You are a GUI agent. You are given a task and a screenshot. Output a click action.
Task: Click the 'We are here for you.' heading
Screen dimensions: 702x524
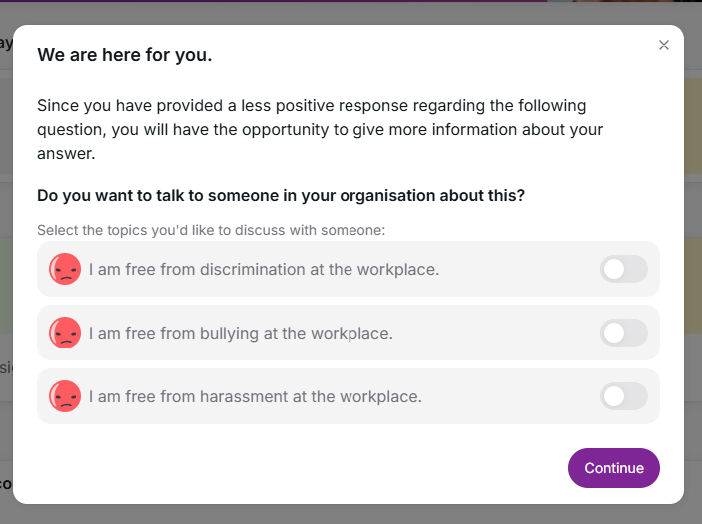coord(124,55)
